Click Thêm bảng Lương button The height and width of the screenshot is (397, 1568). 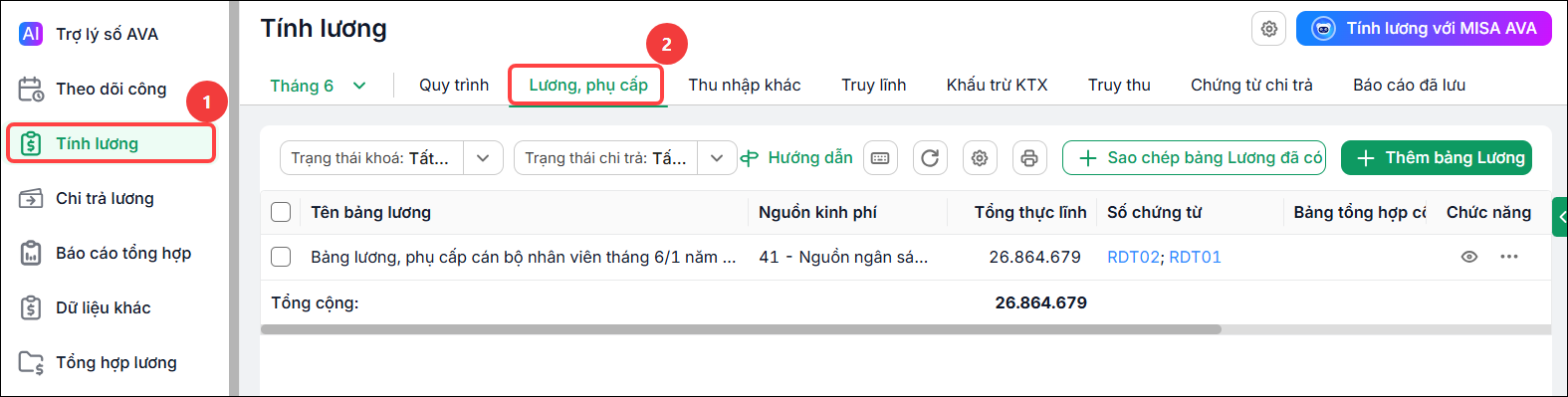tap(1437, 158)
